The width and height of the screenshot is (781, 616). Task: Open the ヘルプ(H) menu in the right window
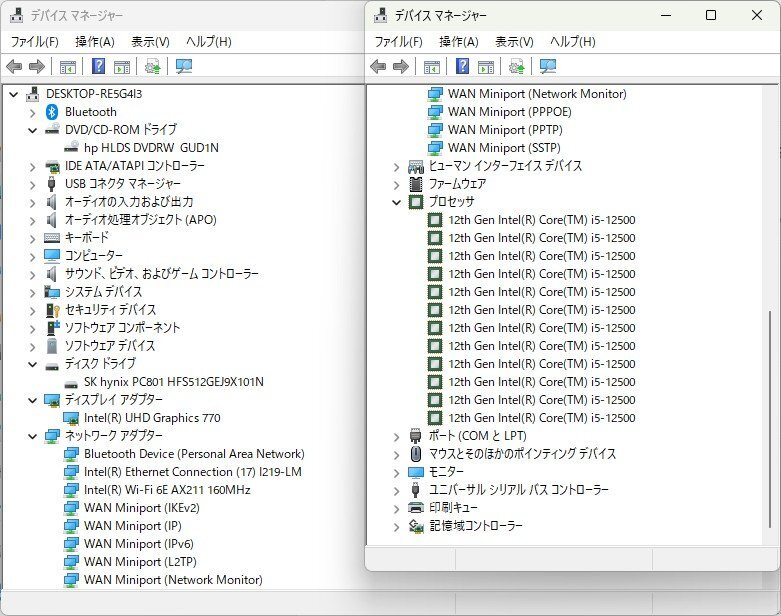point(573,42)
